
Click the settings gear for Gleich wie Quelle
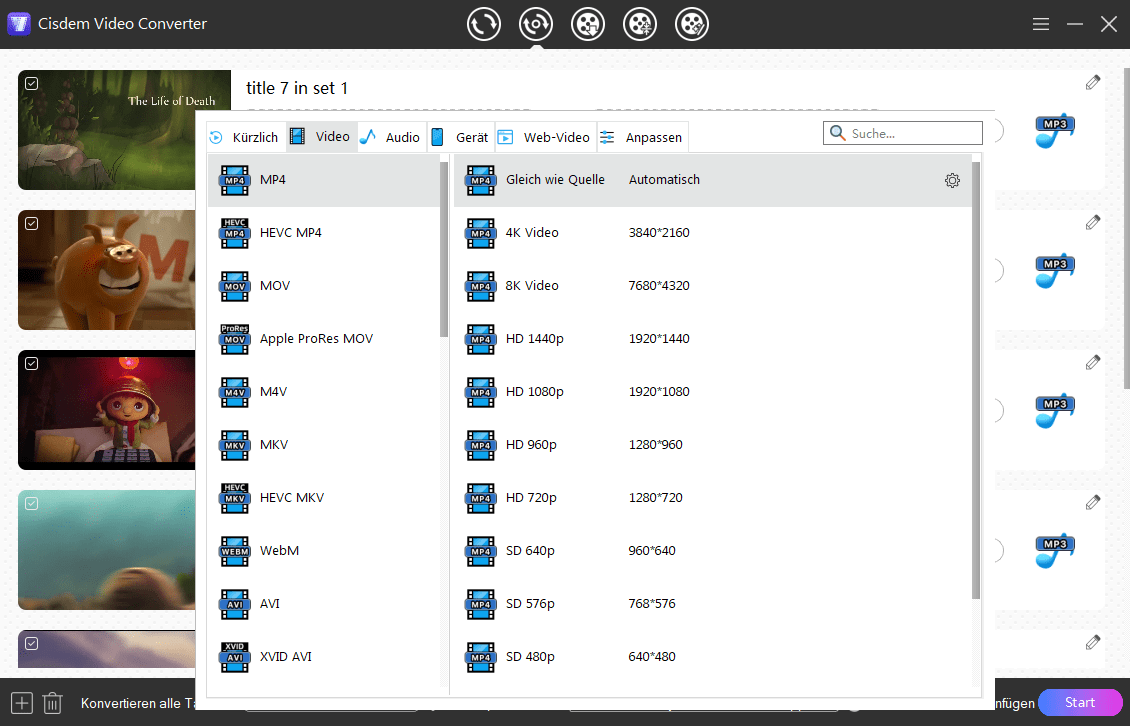(x=952, y=181)
